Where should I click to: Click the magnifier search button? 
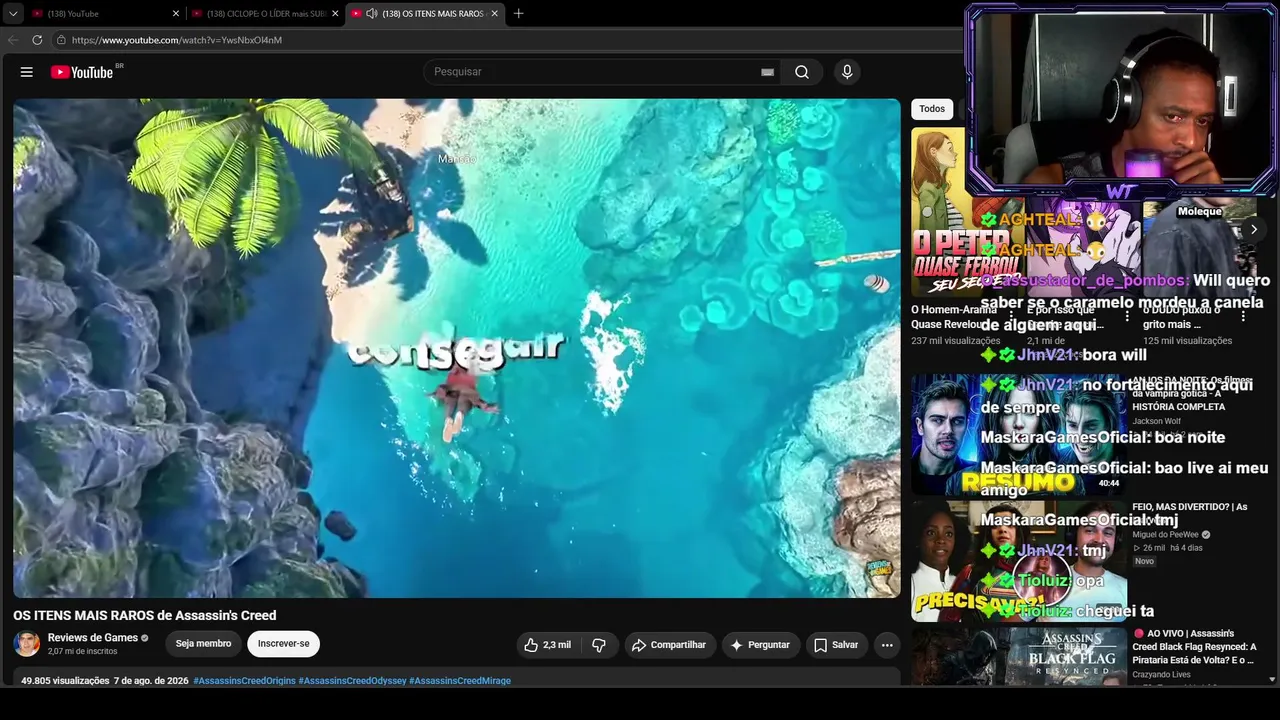coord(802,72)
